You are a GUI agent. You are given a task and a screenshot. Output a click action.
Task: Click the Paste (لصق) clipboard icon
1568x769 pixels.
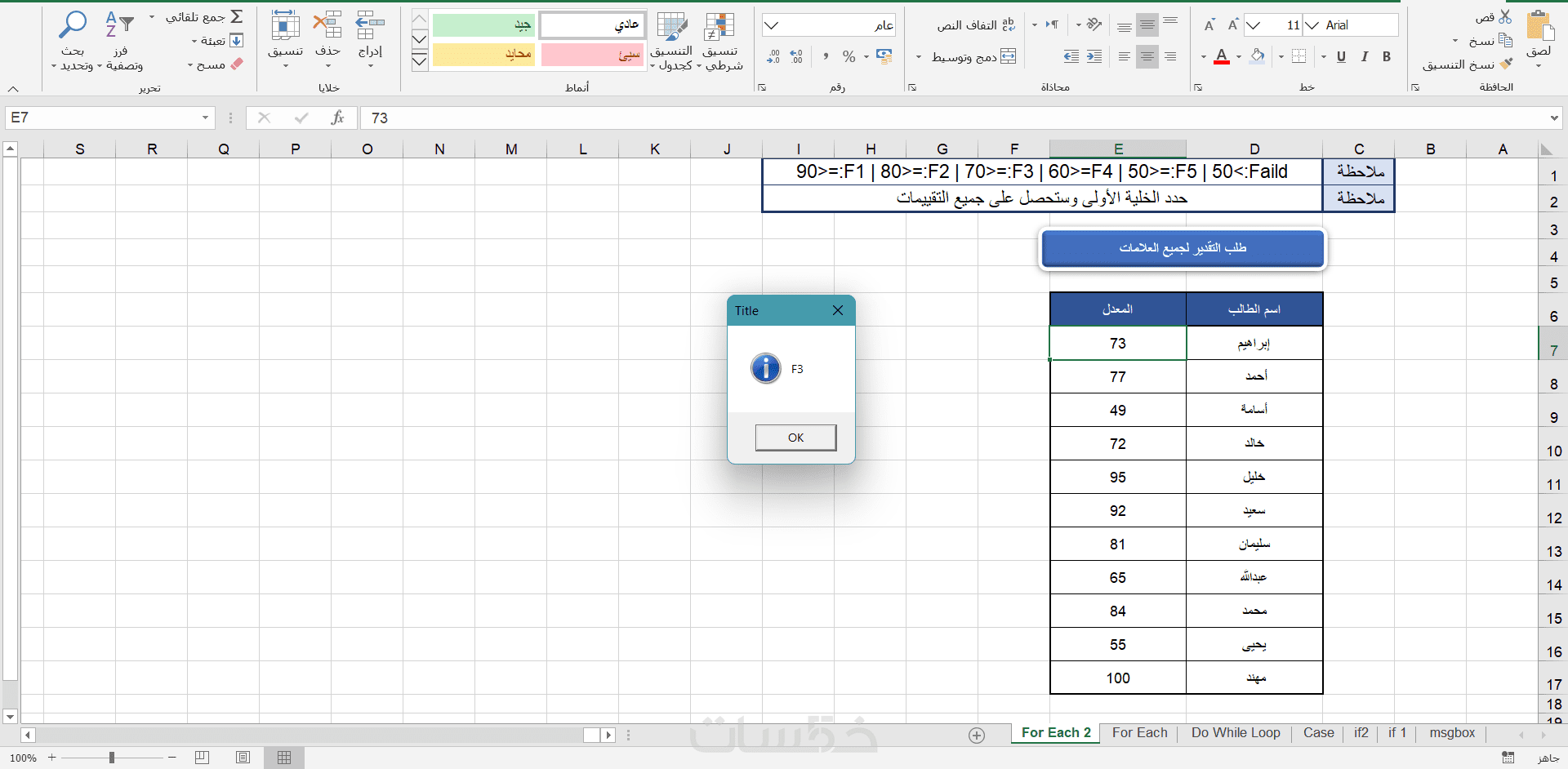(x=1540, y=27)
